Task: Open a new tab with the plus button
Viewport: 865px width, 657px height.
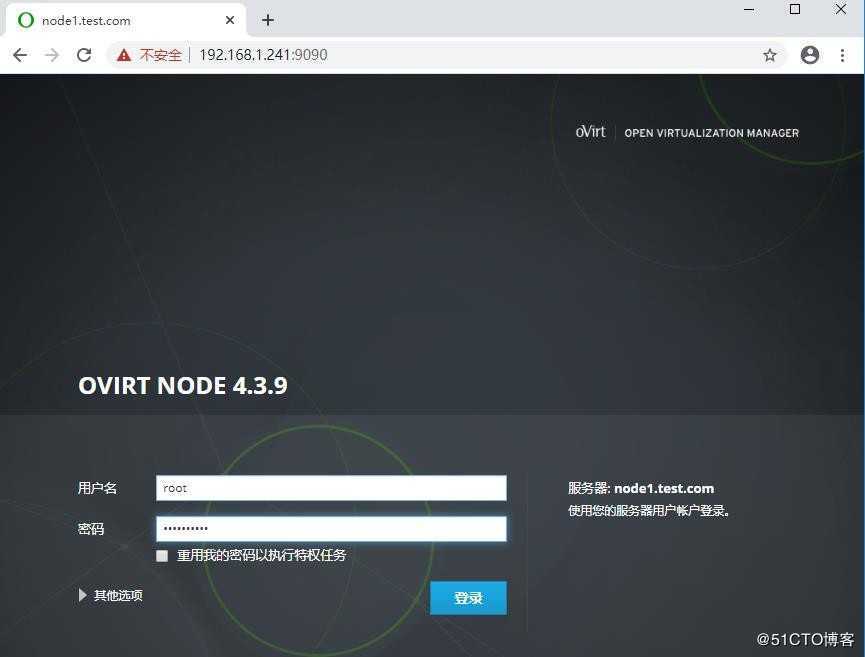Action: click(268, 20)
